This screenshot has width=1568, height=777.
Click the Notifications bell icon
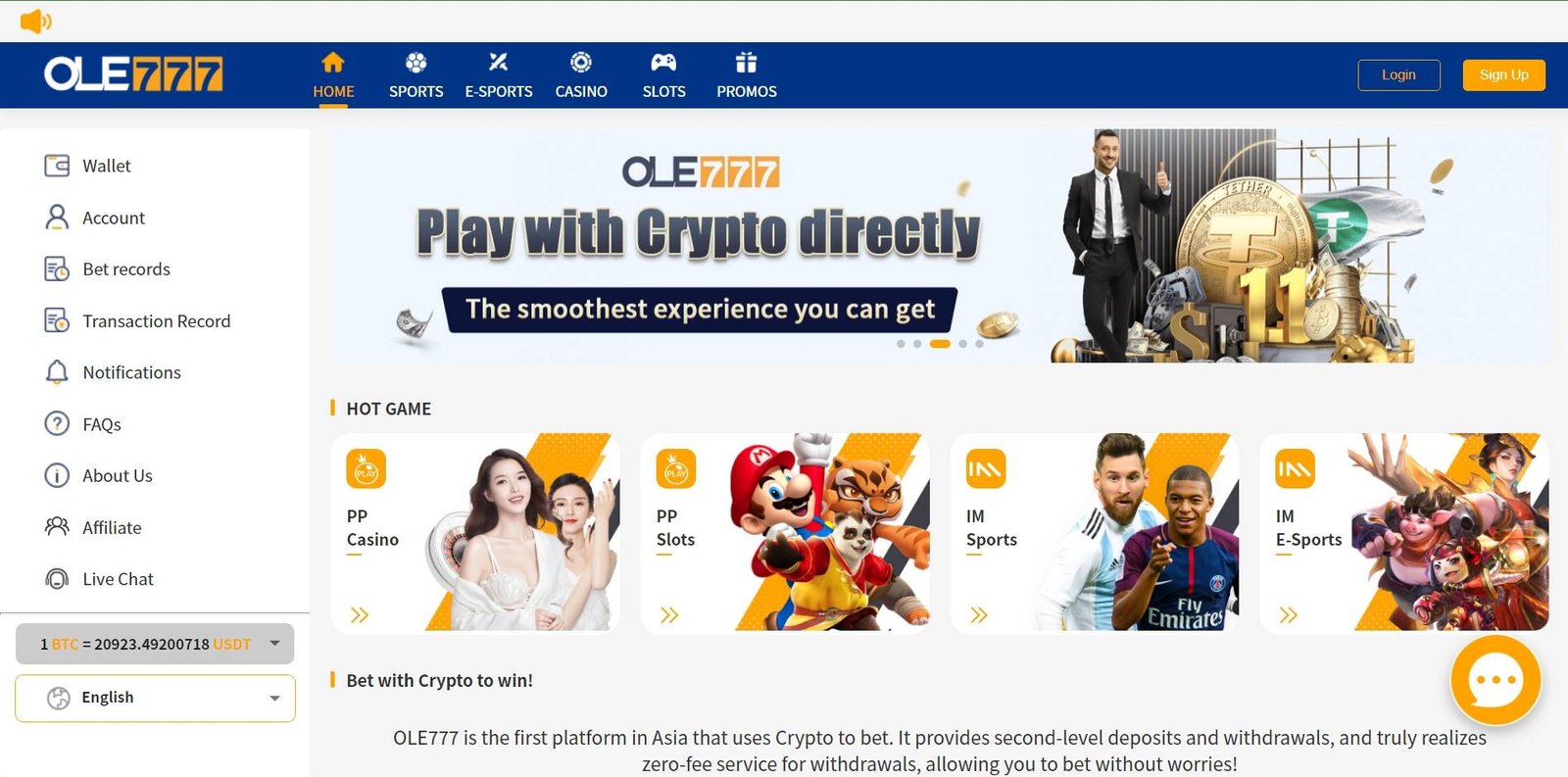(x=57, y=372)
